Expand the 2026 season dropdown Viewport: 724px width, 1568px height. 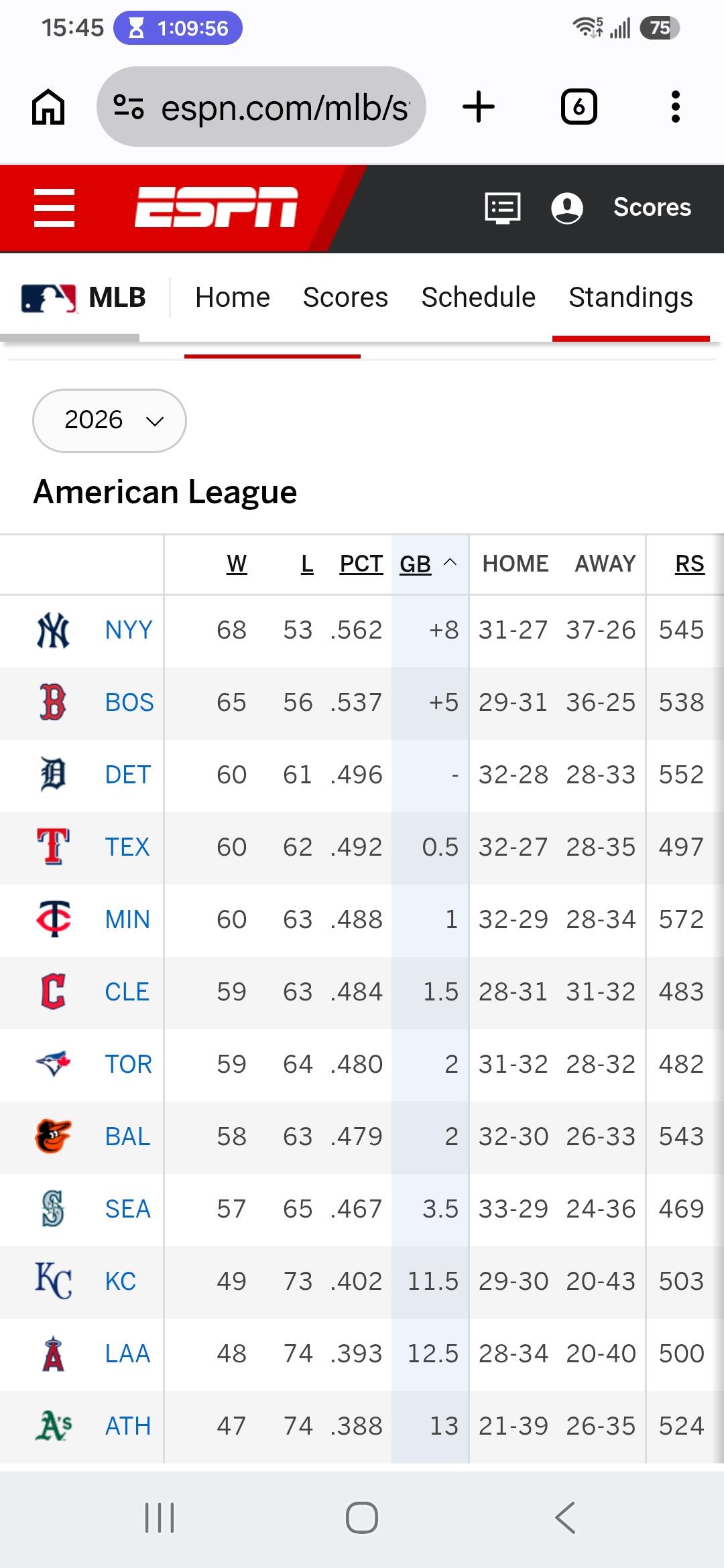(109, 420)
